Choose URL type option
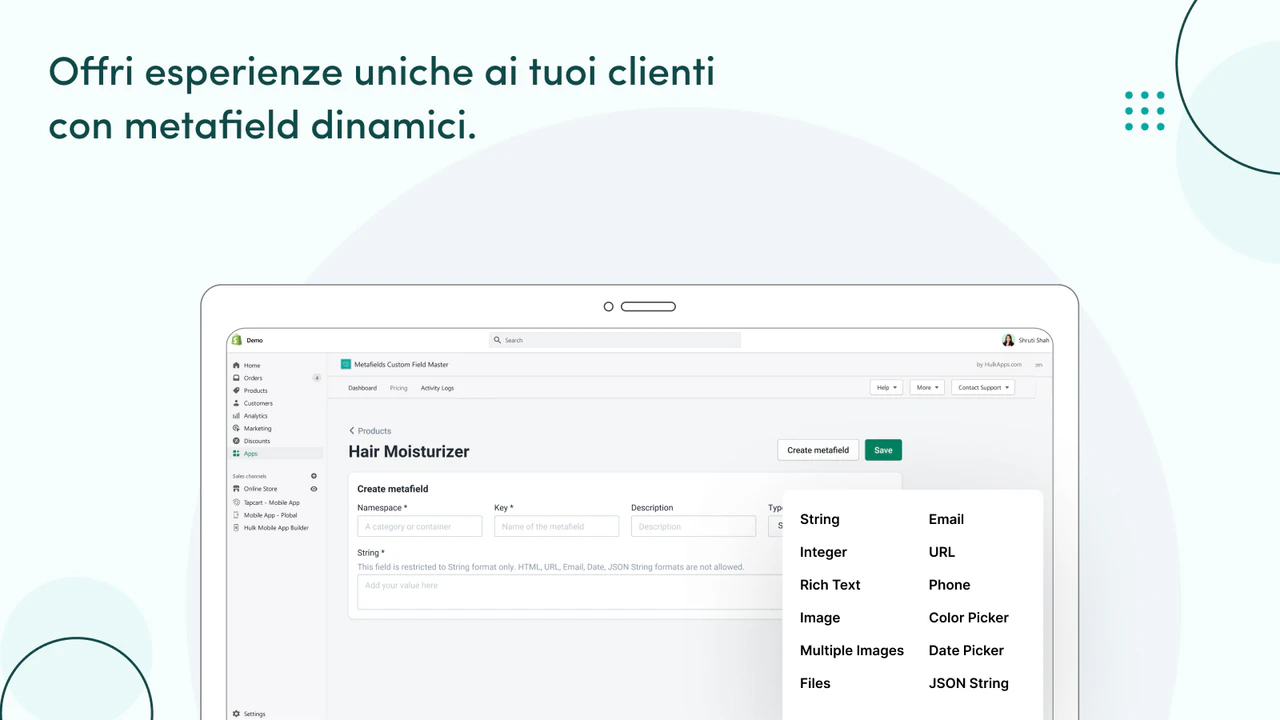Image resolution: width=1280 pixels, height=720 pixels. click(x=942, y=552)
